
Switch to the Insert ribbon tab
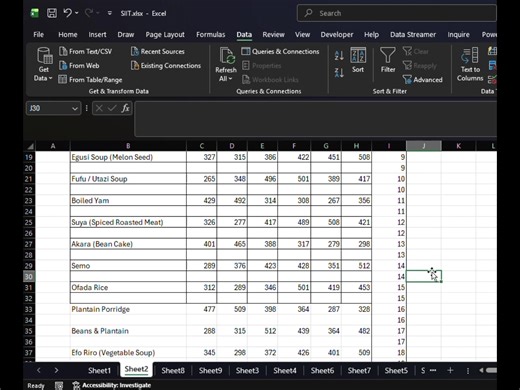tap(97, 35)
